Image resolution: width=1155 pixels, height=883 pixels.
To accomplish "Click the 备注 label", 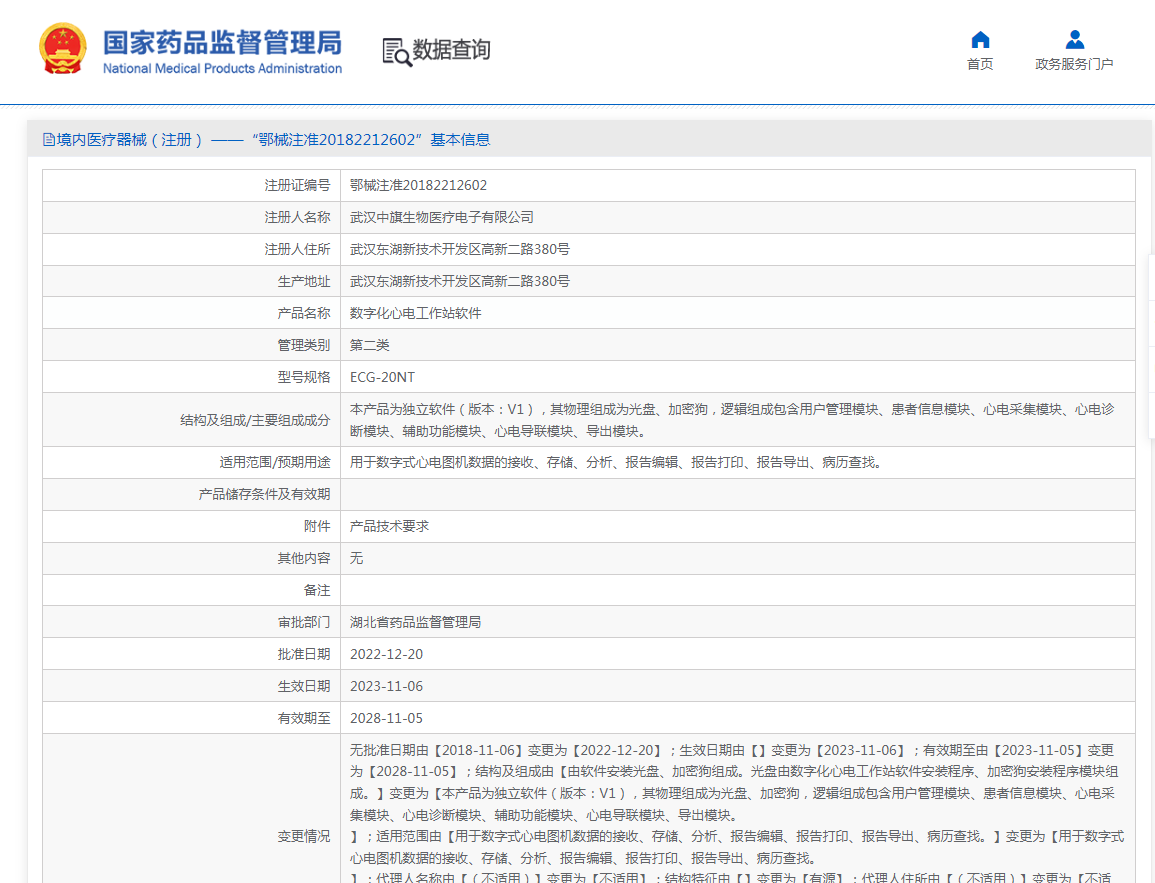I will click(x=317, y=590).
